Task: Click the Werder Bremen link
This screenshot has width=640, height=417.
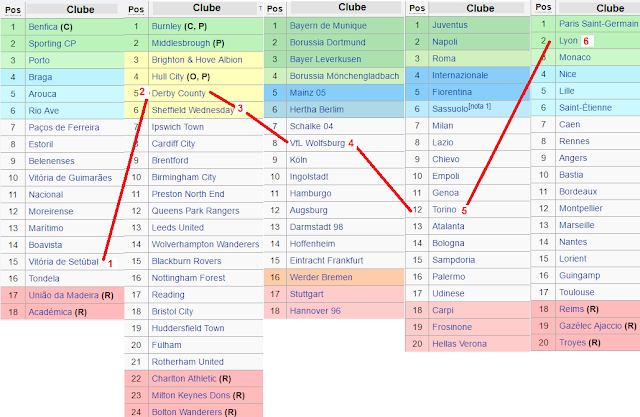Action: [321, 277]
